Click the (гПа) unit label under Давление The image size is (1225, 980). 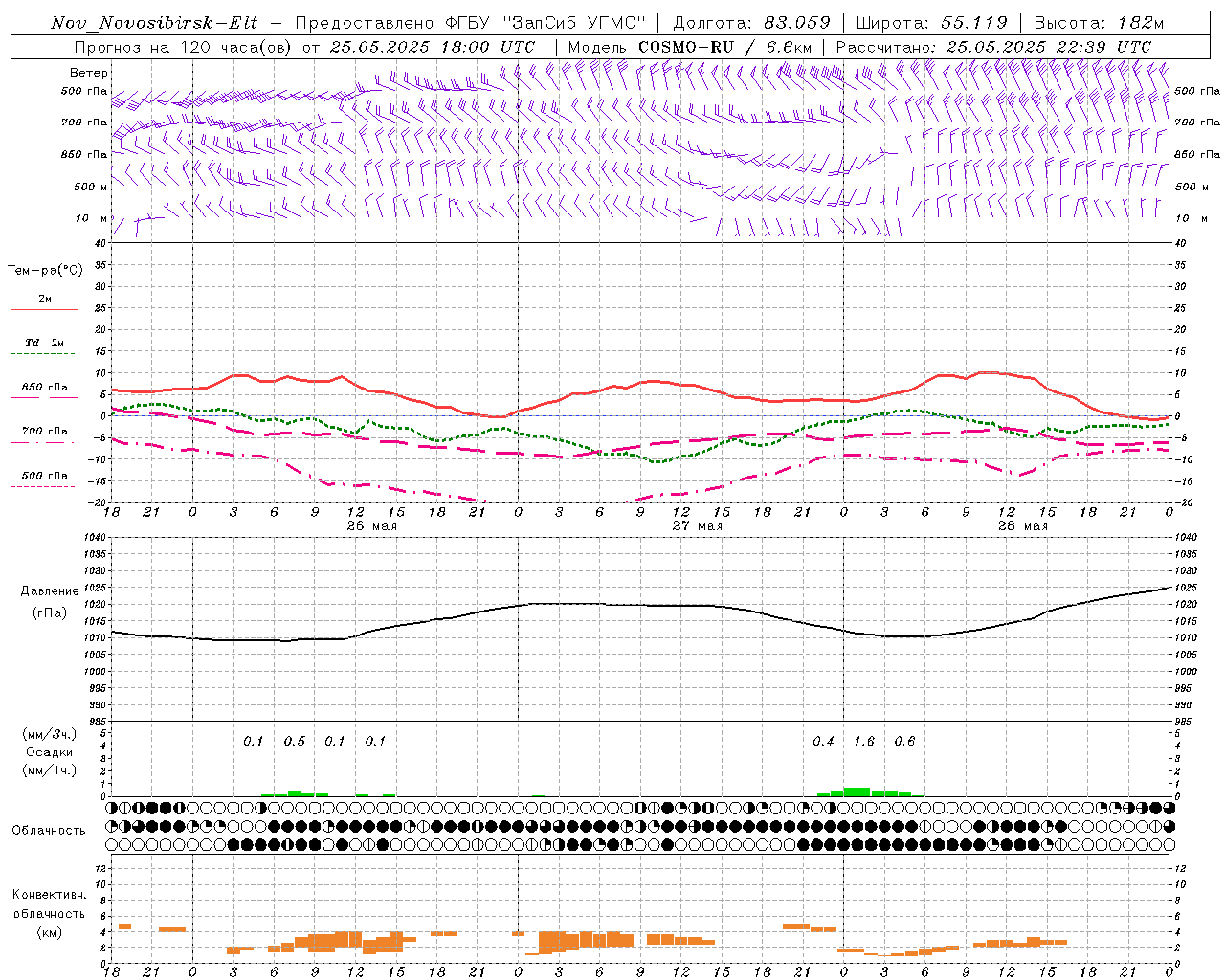[x=50, y=612]
